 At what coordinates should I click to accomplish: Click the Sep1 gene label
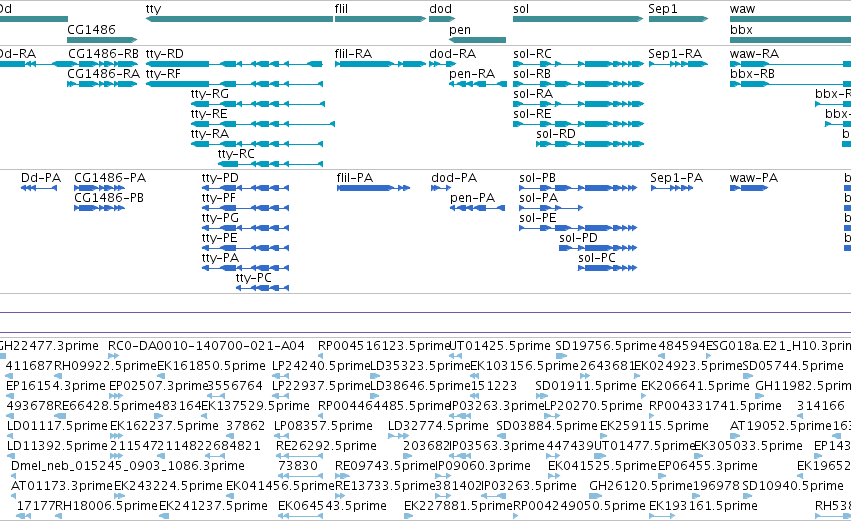663,9
